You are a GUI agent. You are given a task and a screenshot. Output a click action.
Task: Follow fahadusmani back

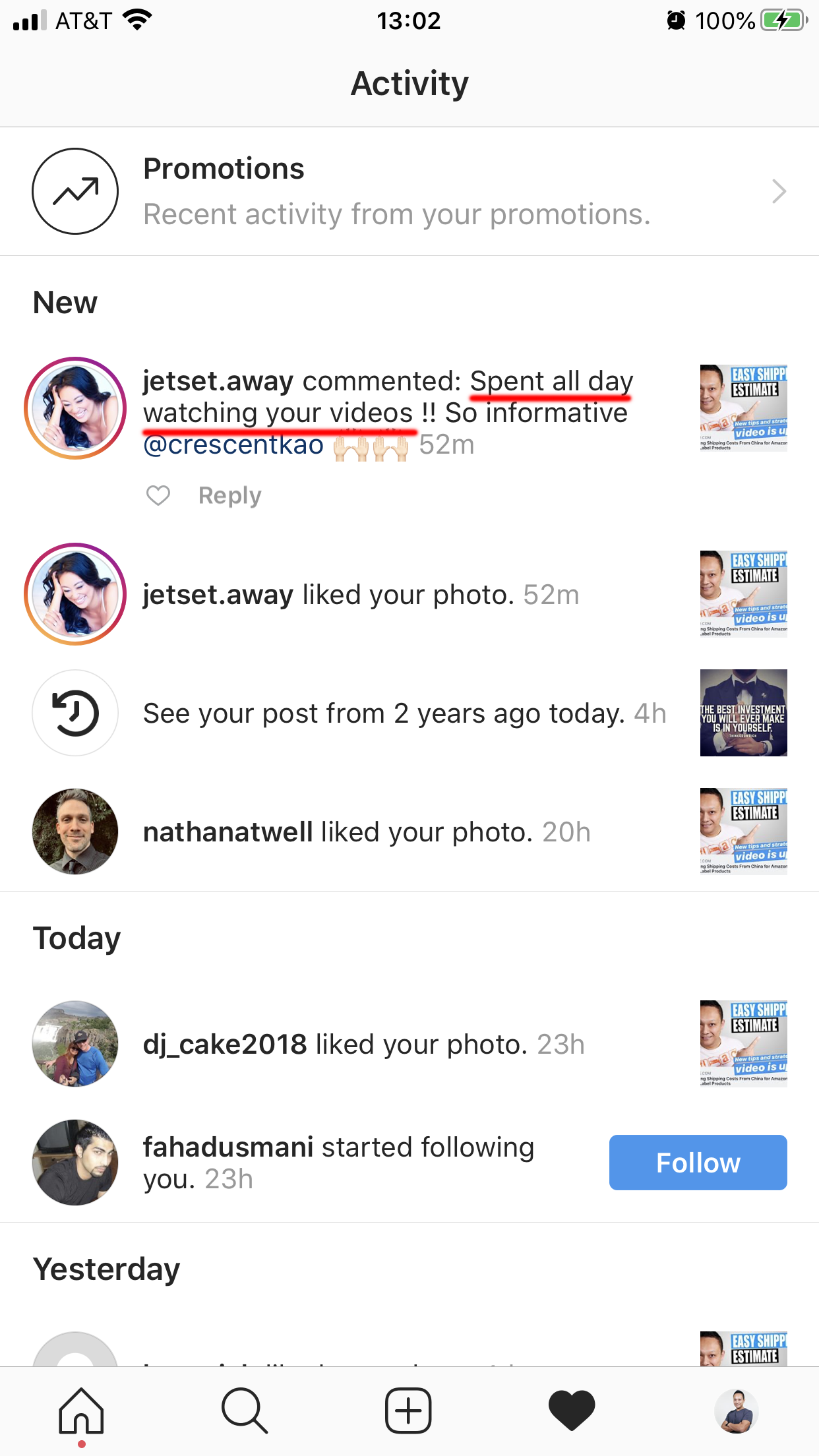pyautogui.click(x=698, y=1163)
